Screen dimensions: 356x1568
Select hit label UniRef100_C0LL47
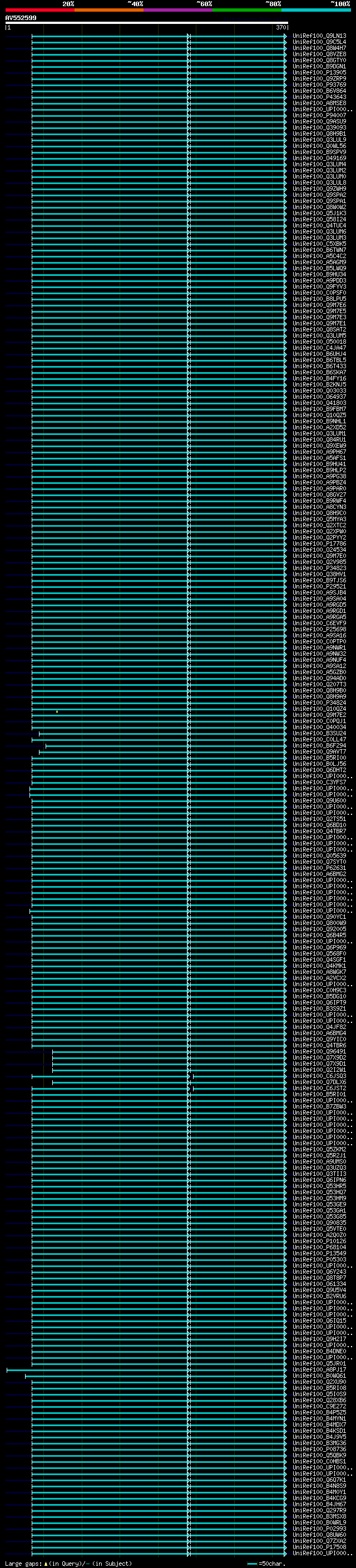click(319, 739)
